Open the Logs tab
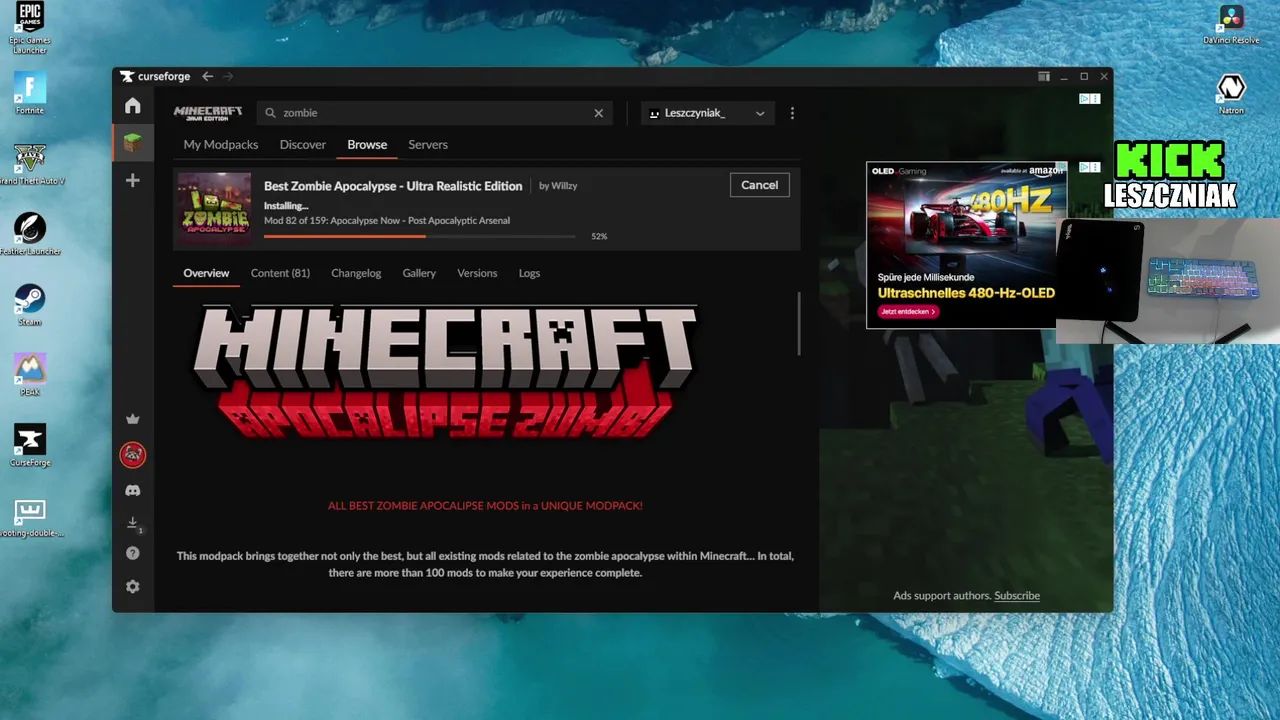The width and height of the screenshot is (1280, 720). coord(529,273)
